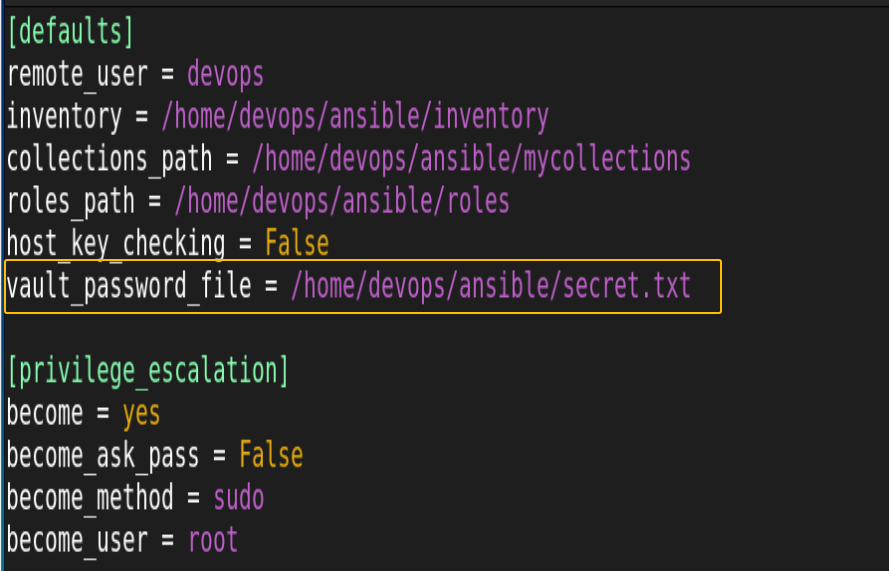The image size is (889, 571).
Task: Click the host_key_checking key
Action: pyautogui.click(x=116, y=244)
